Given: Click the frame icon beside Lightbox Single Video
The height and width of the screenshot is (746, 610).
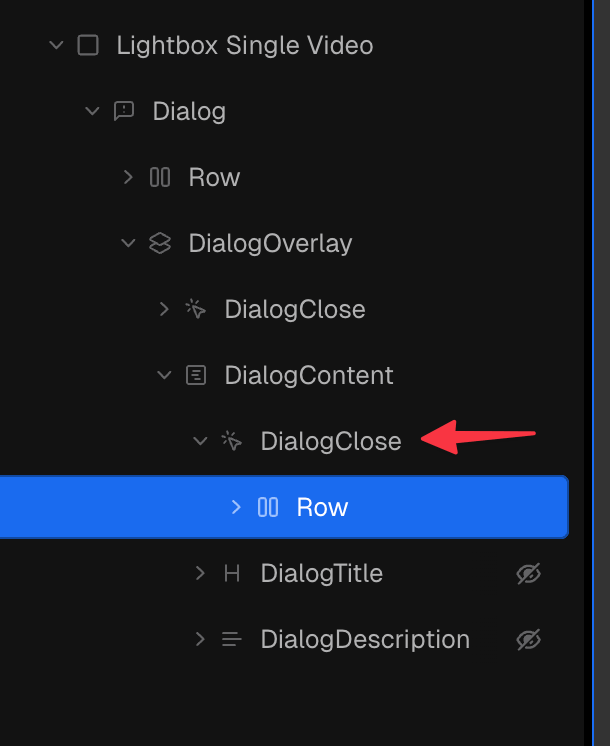Looking at the screenshot, I should tap(88, 46).
